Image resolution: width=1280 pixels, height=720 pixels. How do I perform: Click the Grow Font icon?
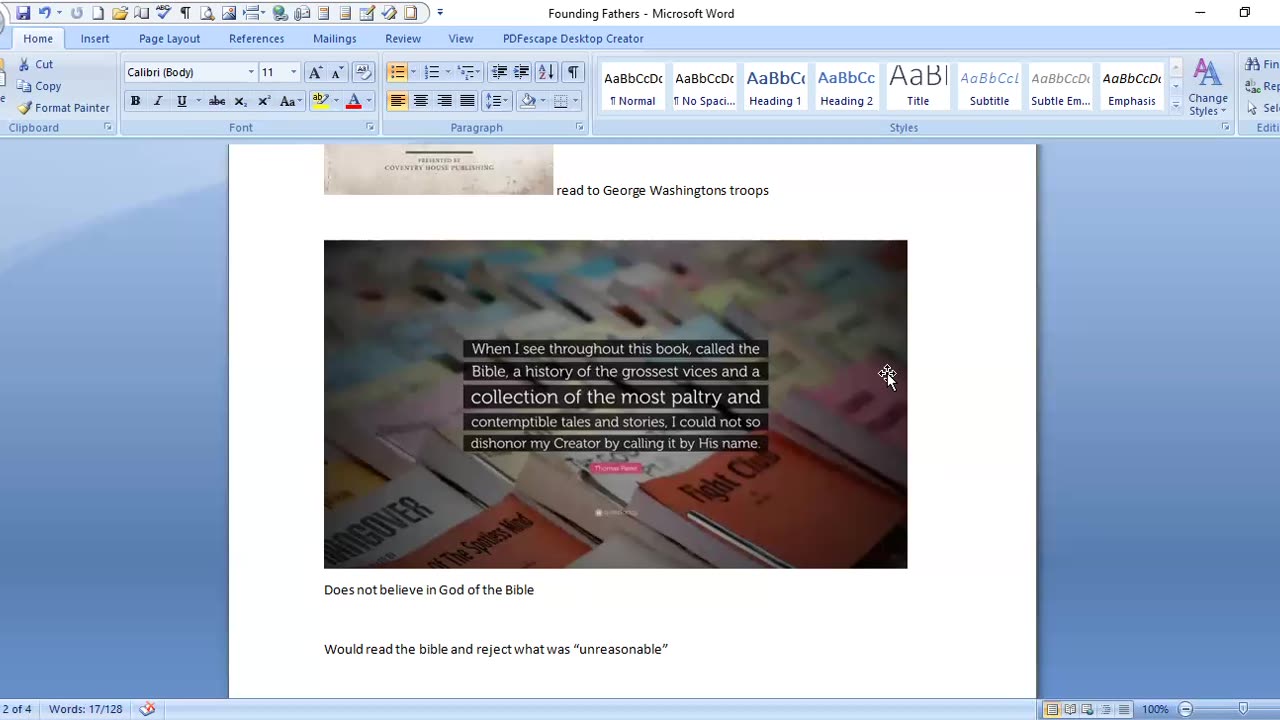click(x=315, y=72)
